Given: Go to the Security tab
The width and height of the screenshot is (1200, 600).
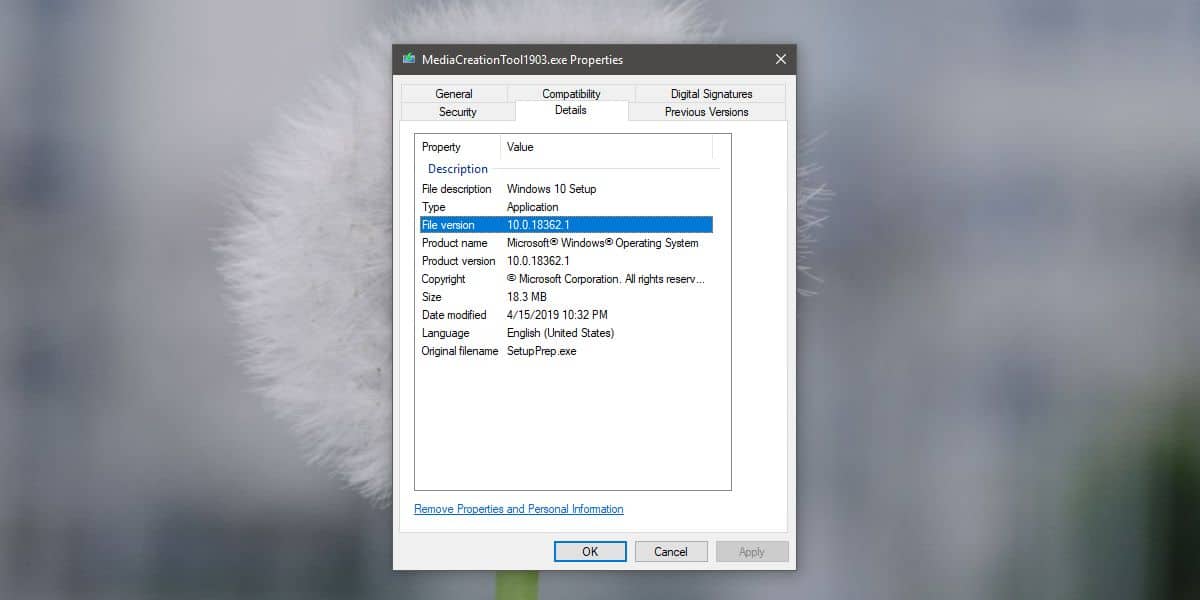Looking at the screenshot, I should pos(458,112).
